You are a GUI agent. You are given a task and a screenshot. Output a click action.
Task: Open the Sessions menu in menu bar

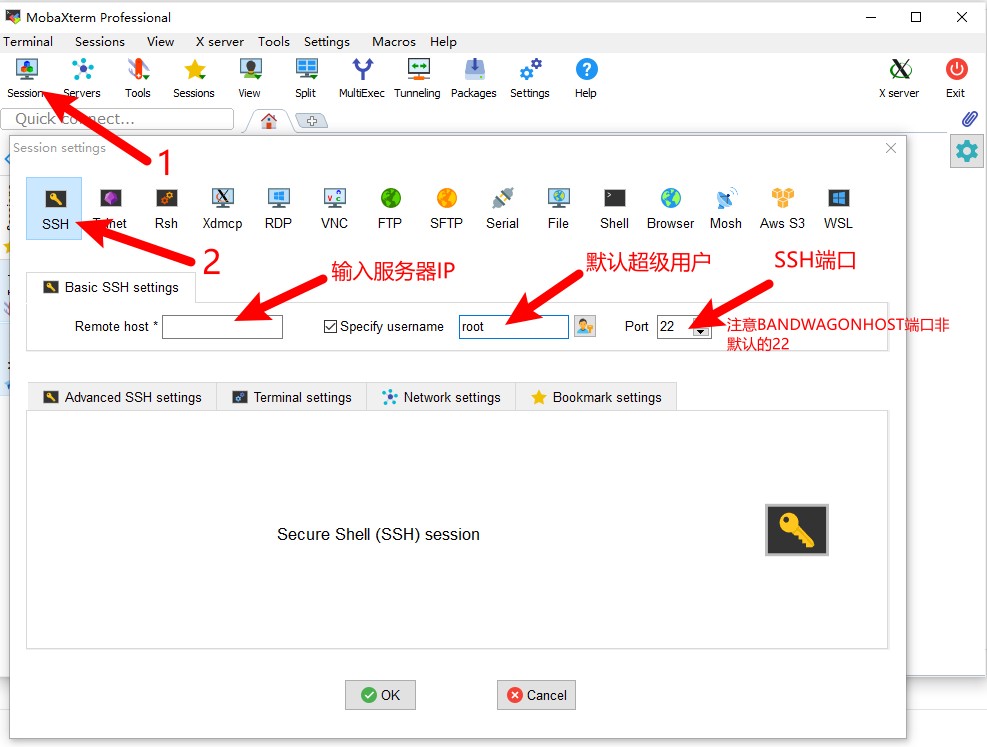[x=100, y=42]
